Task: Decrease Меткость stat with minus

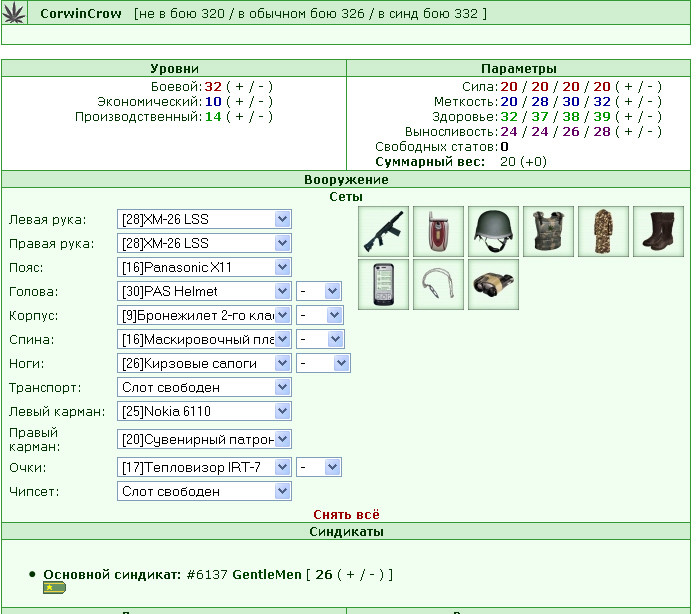Action: [650, 102]
